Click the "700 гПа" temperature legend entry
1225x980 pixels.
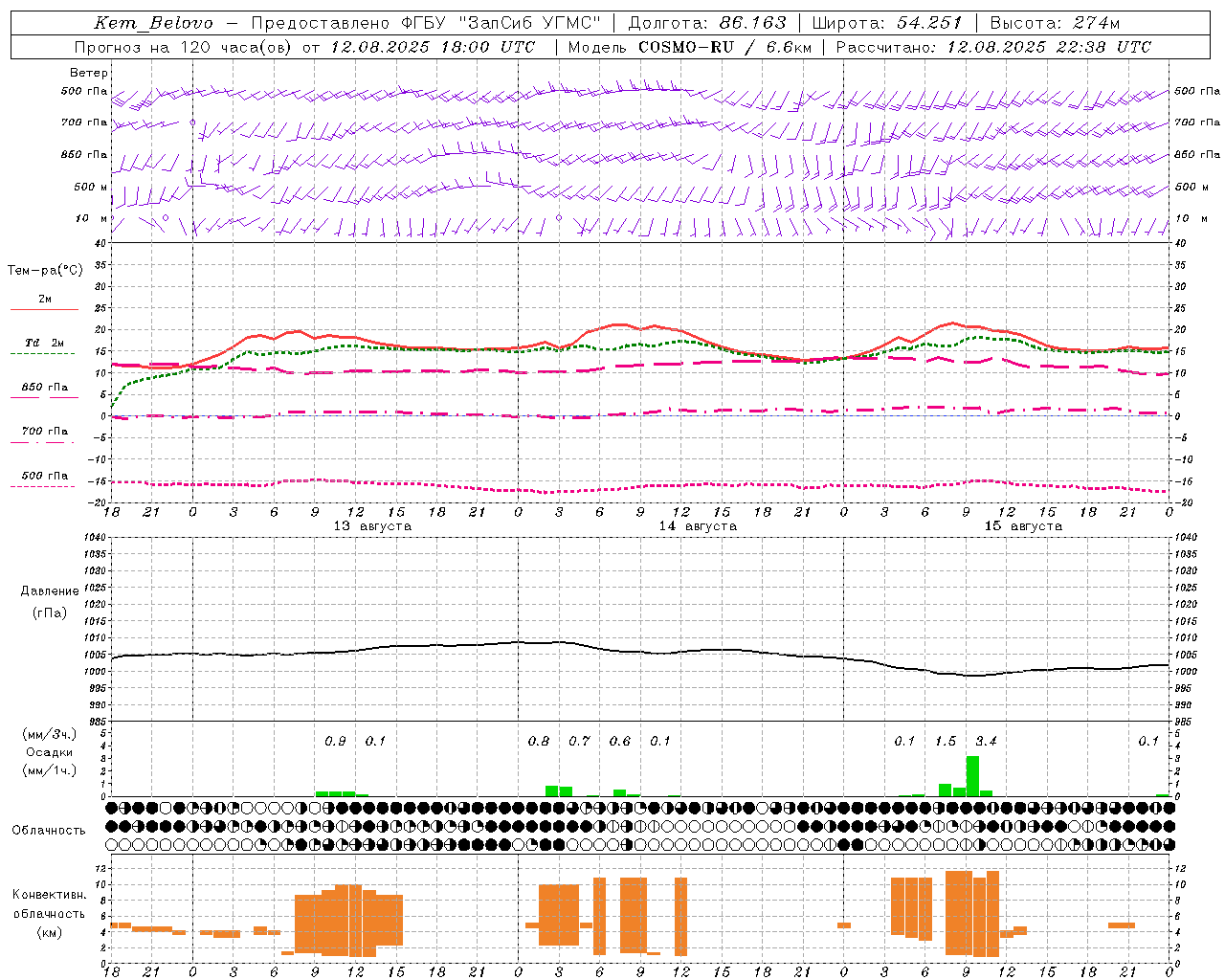[45, 431]
